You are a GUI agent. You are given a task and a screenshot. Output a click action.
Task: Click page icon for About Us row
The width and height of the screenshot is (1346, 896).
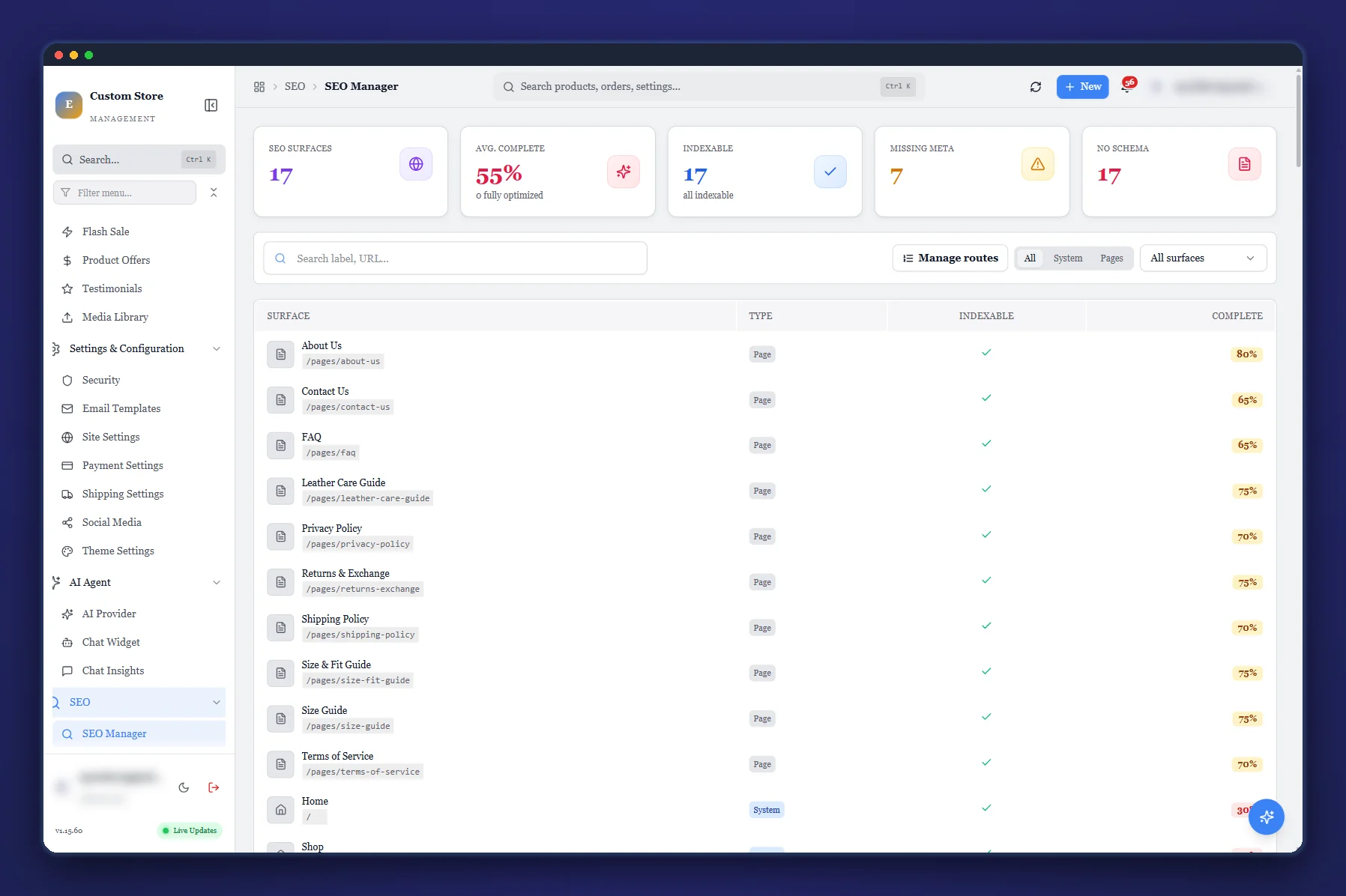pyautogui.click(x=280, y=354)
